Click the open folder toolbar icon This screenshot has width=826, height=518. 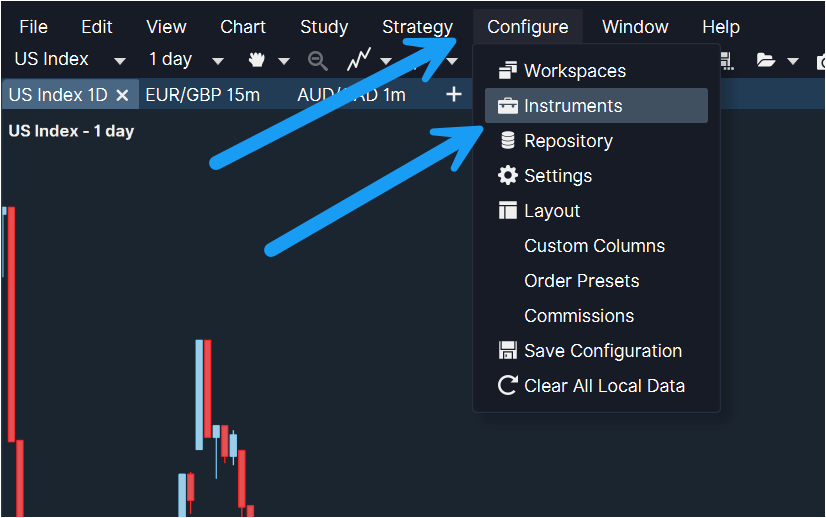point(766,60)
